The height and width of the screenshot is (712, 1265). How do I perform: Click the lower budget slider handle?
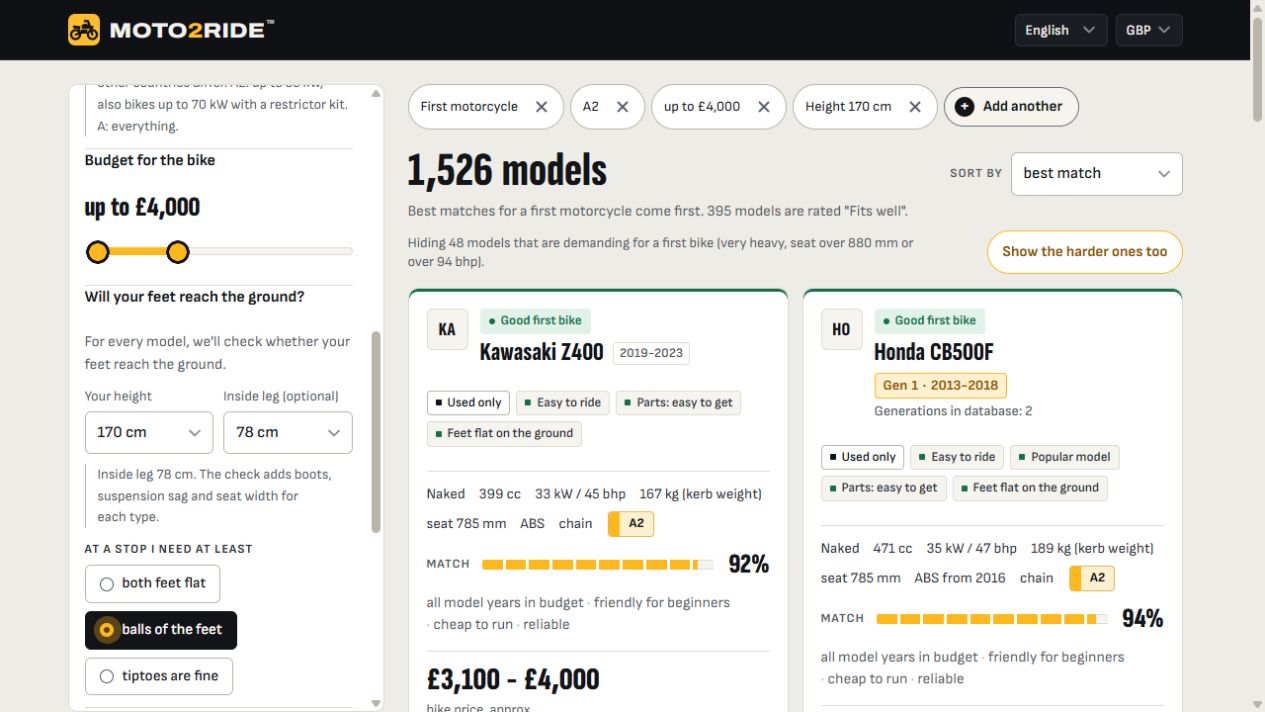click(97, 252)
